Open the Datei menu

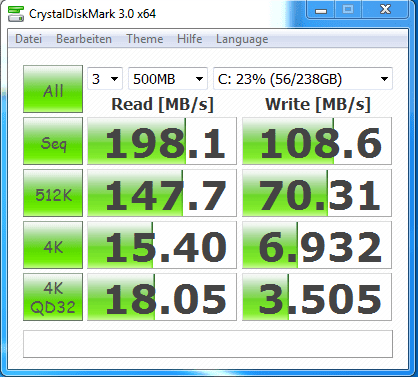point(29,39)
